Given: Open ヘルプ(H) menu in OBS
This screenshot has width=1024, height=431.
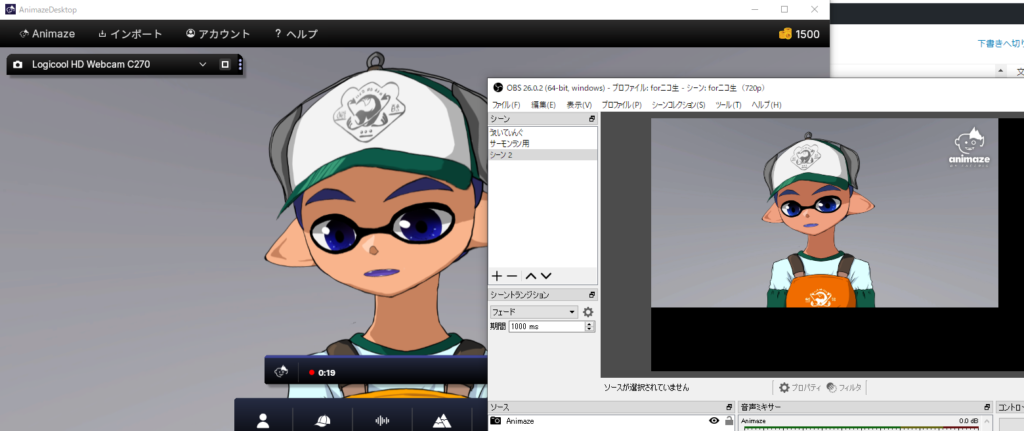Looking at the screenshot, I should (766, 104).
